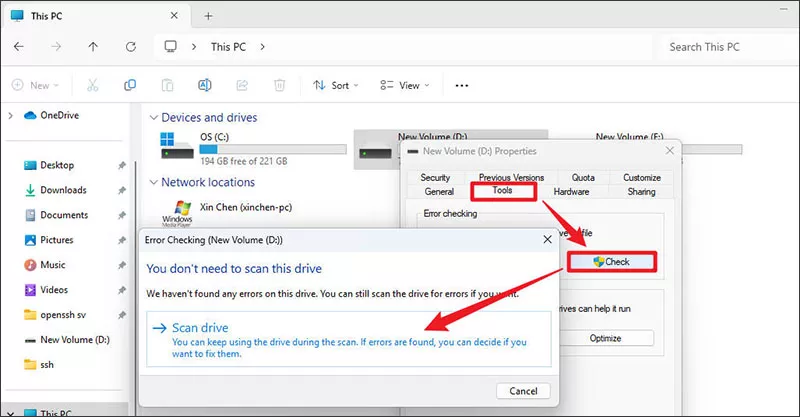Click the pin icon beside Videos

click(121, 290)
